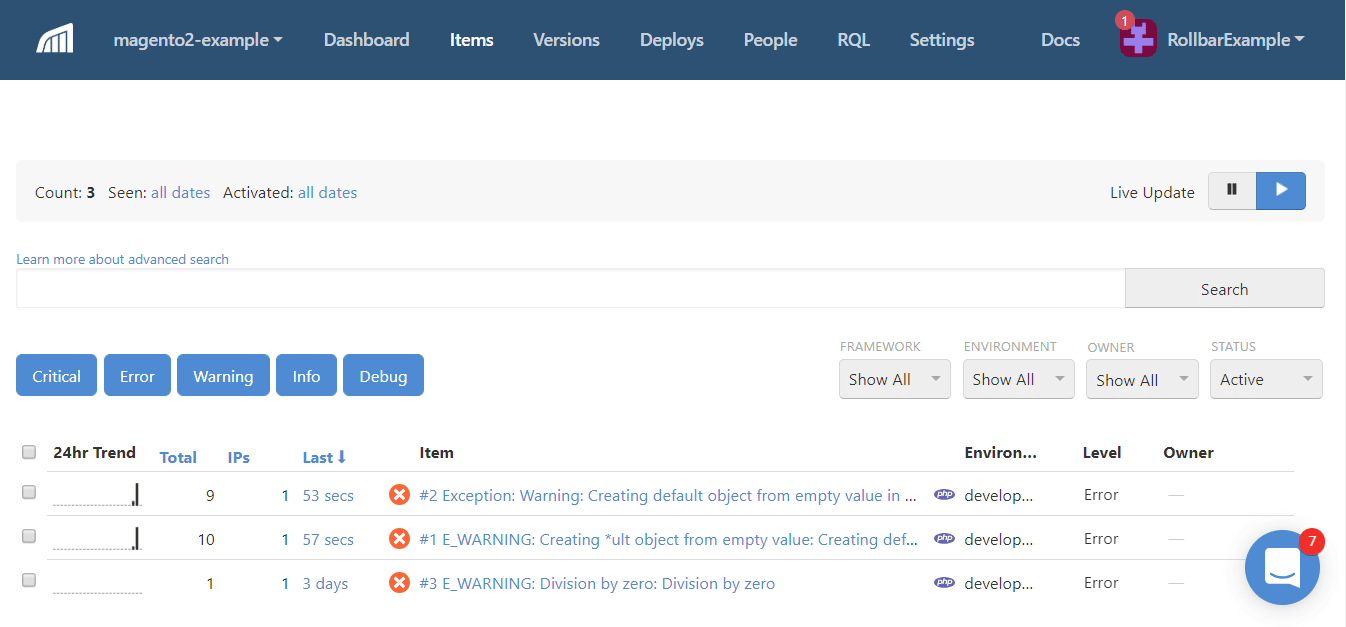Open the chat support bubble

pos(1282,567)
